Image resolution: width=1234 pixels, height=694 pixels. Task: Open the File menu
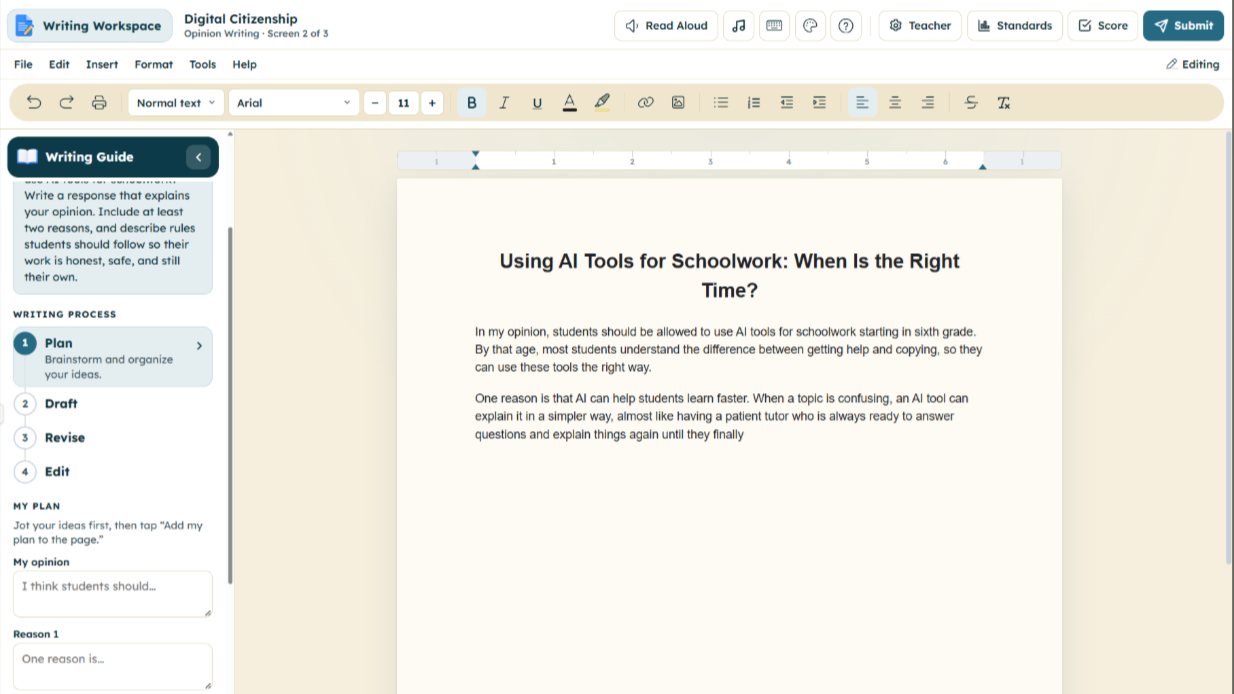(23, 64)
